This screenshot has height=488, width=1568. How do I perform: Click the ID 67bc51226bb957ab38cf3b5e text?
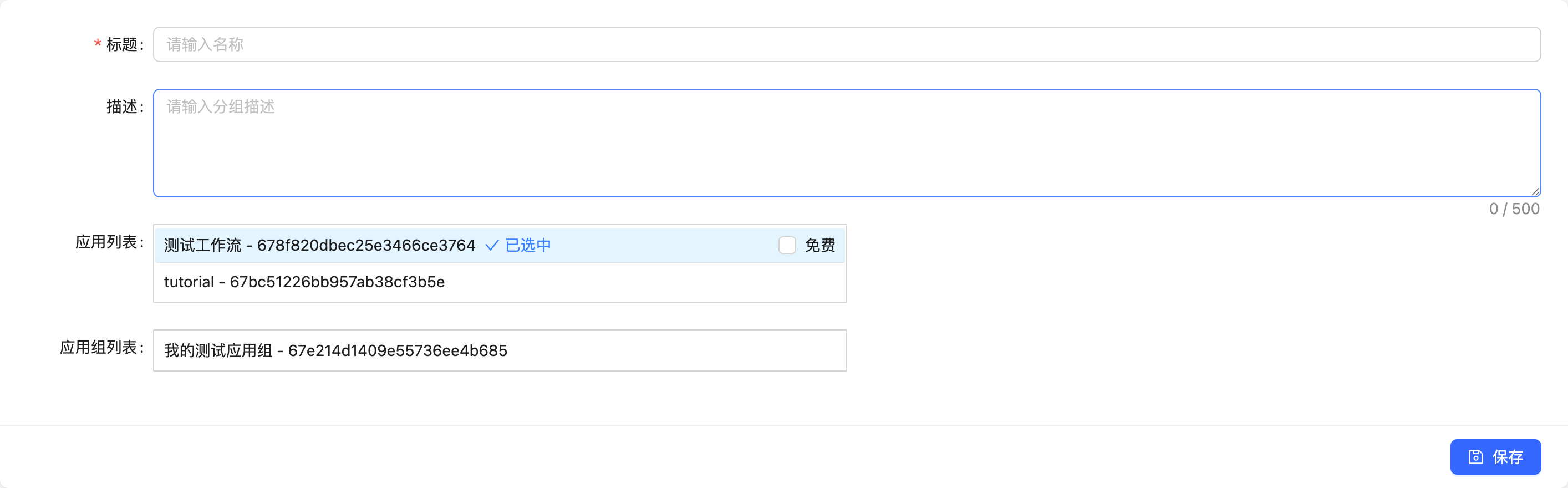337,282
